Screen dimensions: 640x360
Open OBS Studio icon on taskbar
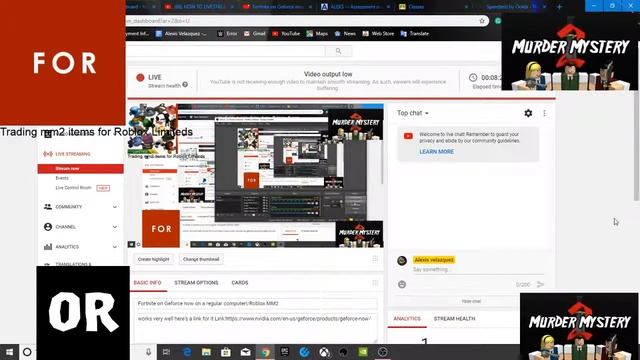382,352
